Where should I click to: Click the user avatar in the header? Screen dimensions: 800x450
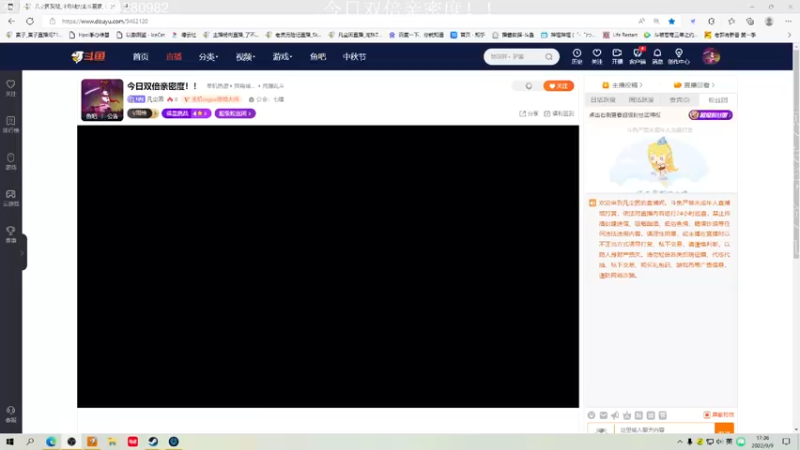click(x=711, y=56)
